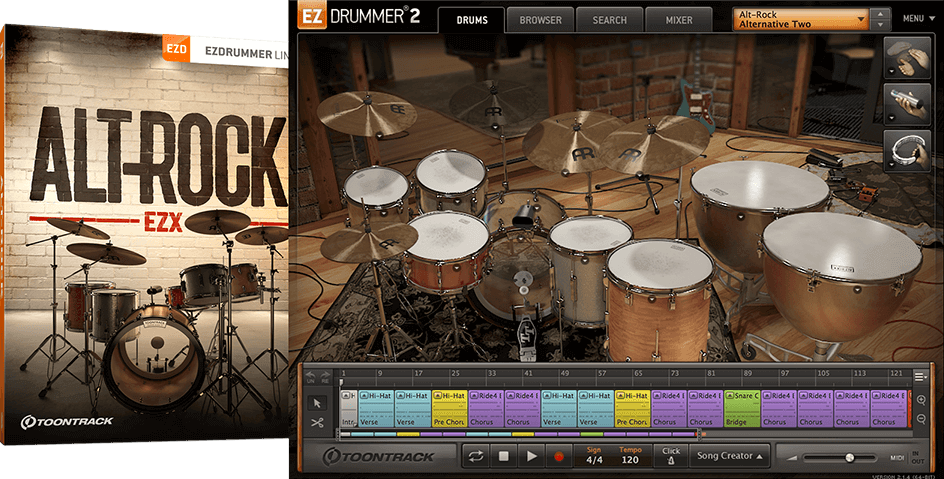Step to next preset with down arrow

click(x=880, y=25)
